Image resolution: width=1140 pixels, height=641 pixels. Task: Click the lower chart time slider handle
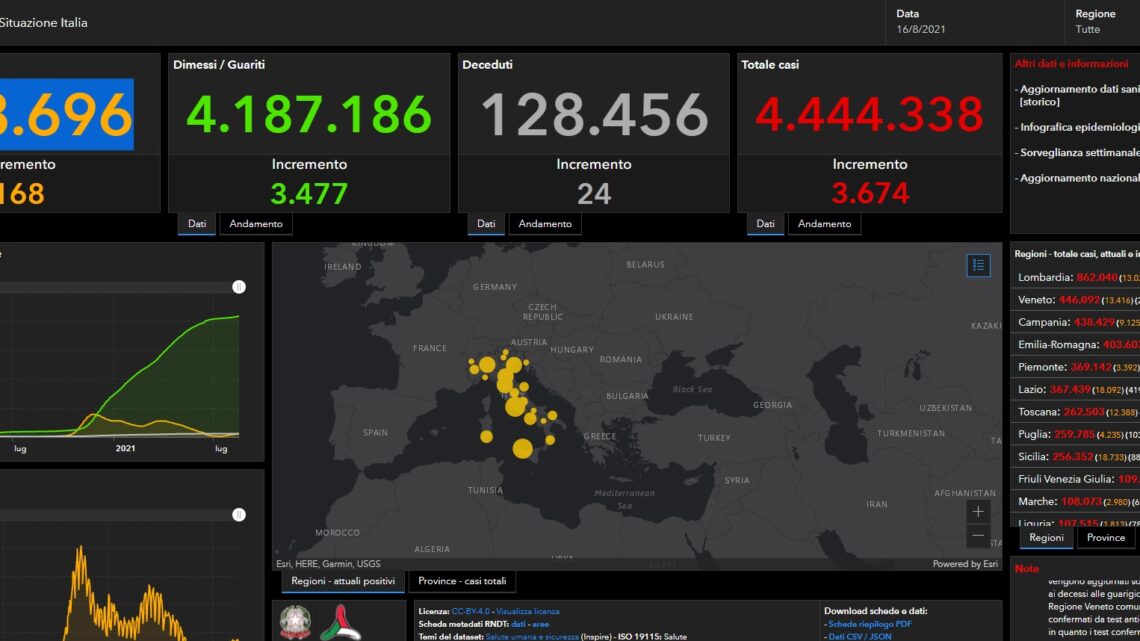point(238,515)
